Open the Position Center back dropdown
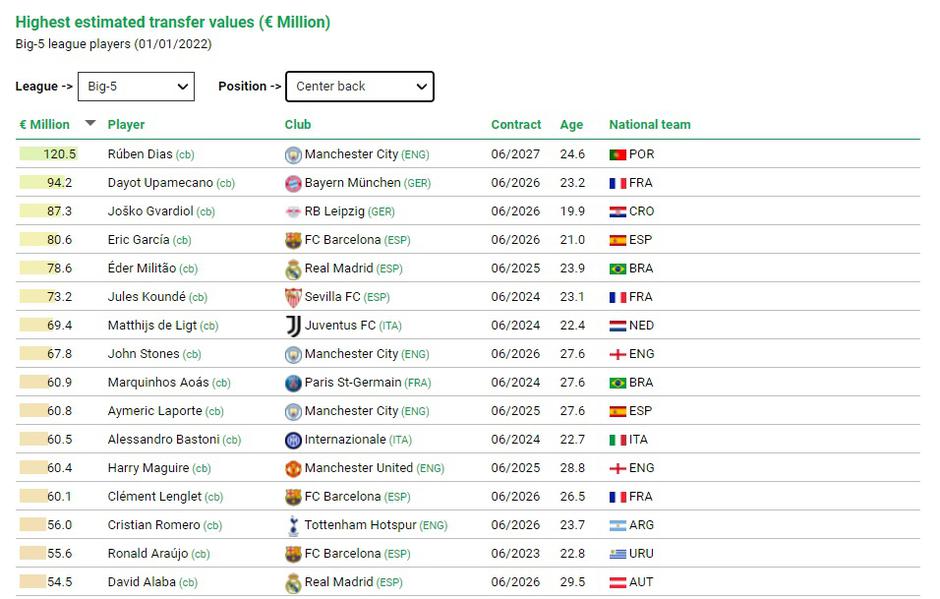Image resolution: width=940 pixels, height=599 pixels. click(360, 87)
